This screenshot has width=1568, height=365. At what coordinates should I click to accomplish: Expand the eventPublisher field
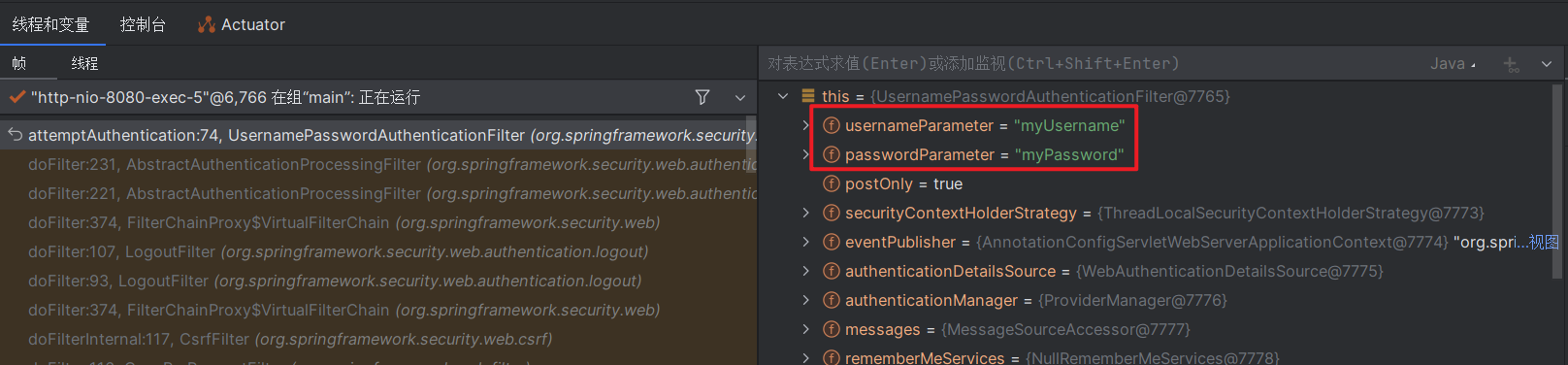805,242
